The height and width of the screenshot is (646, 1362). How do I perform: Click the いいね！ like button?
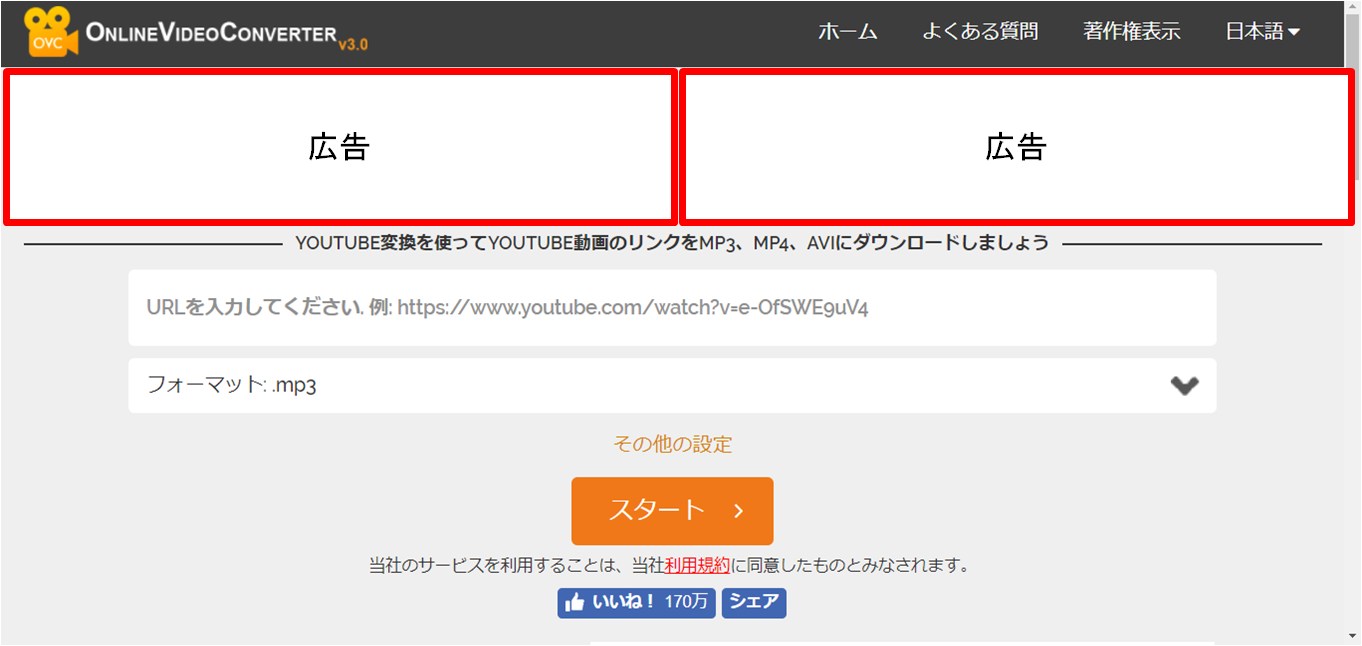point(636,603)
